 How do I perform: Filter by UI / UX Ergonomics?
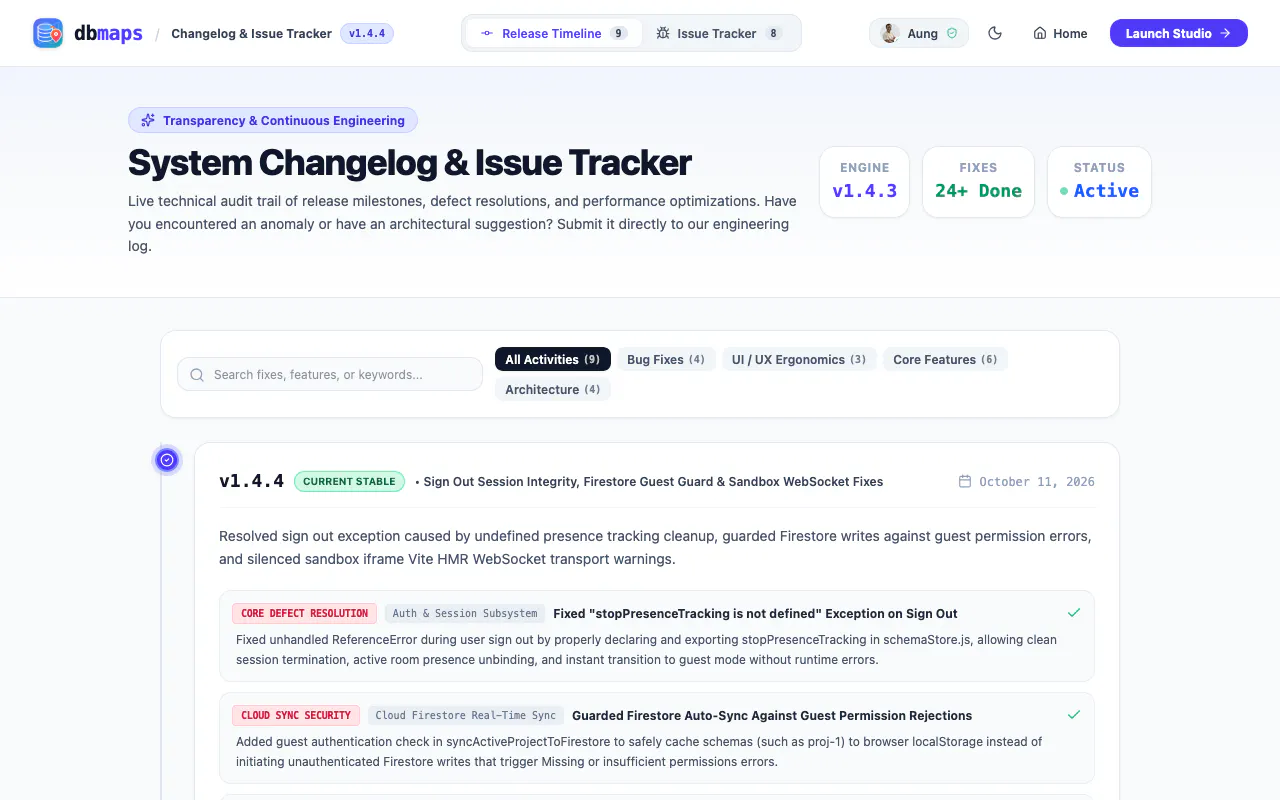pyautogui.click(x=799, y=359)
